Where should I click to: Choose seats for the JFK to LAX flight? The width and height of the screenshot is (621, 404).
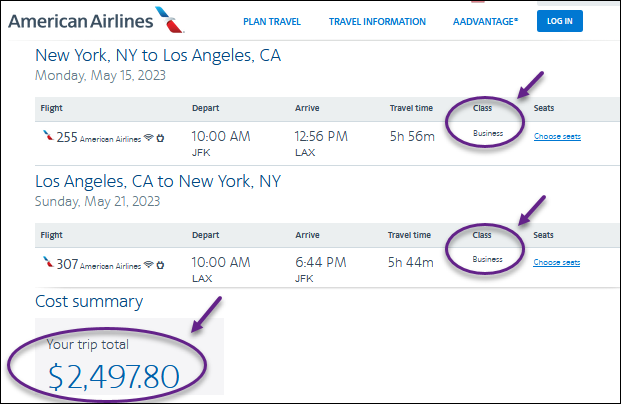point(557,136)
